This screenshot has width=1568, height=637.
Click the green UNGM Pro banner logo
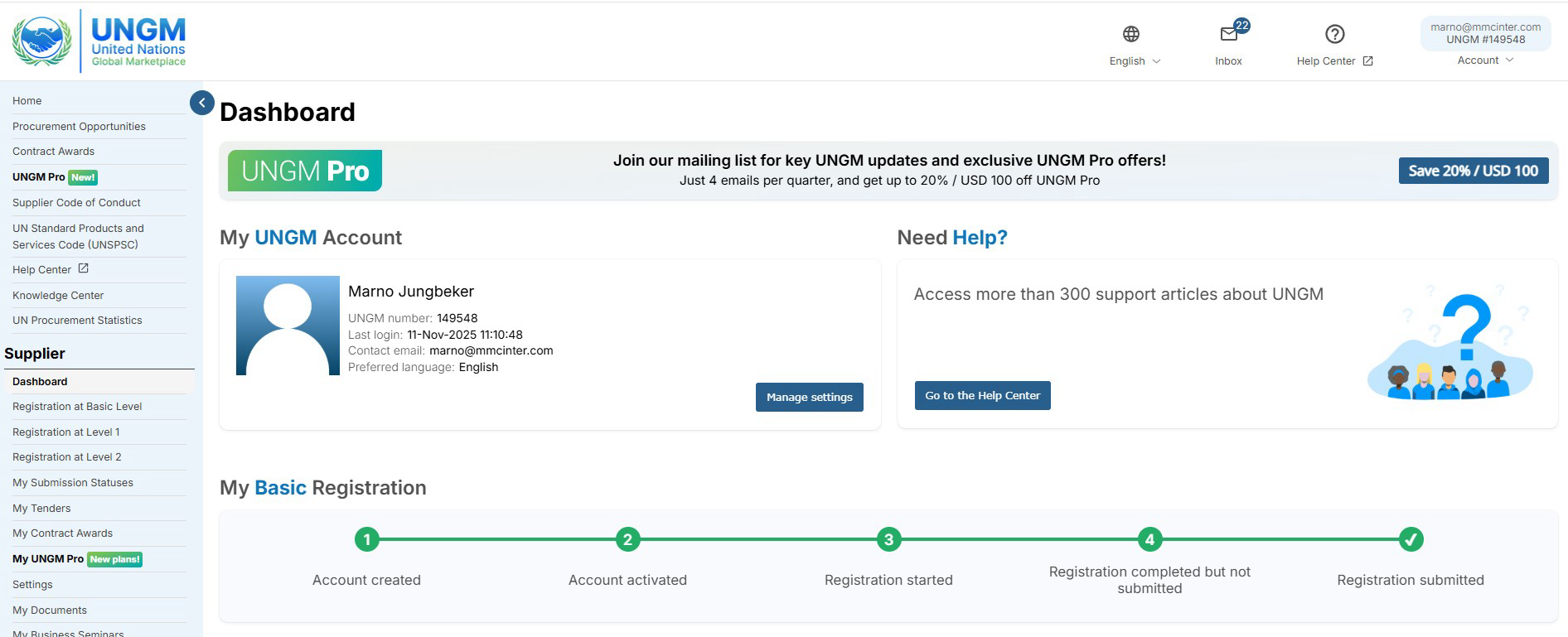(x=305, y=171)
